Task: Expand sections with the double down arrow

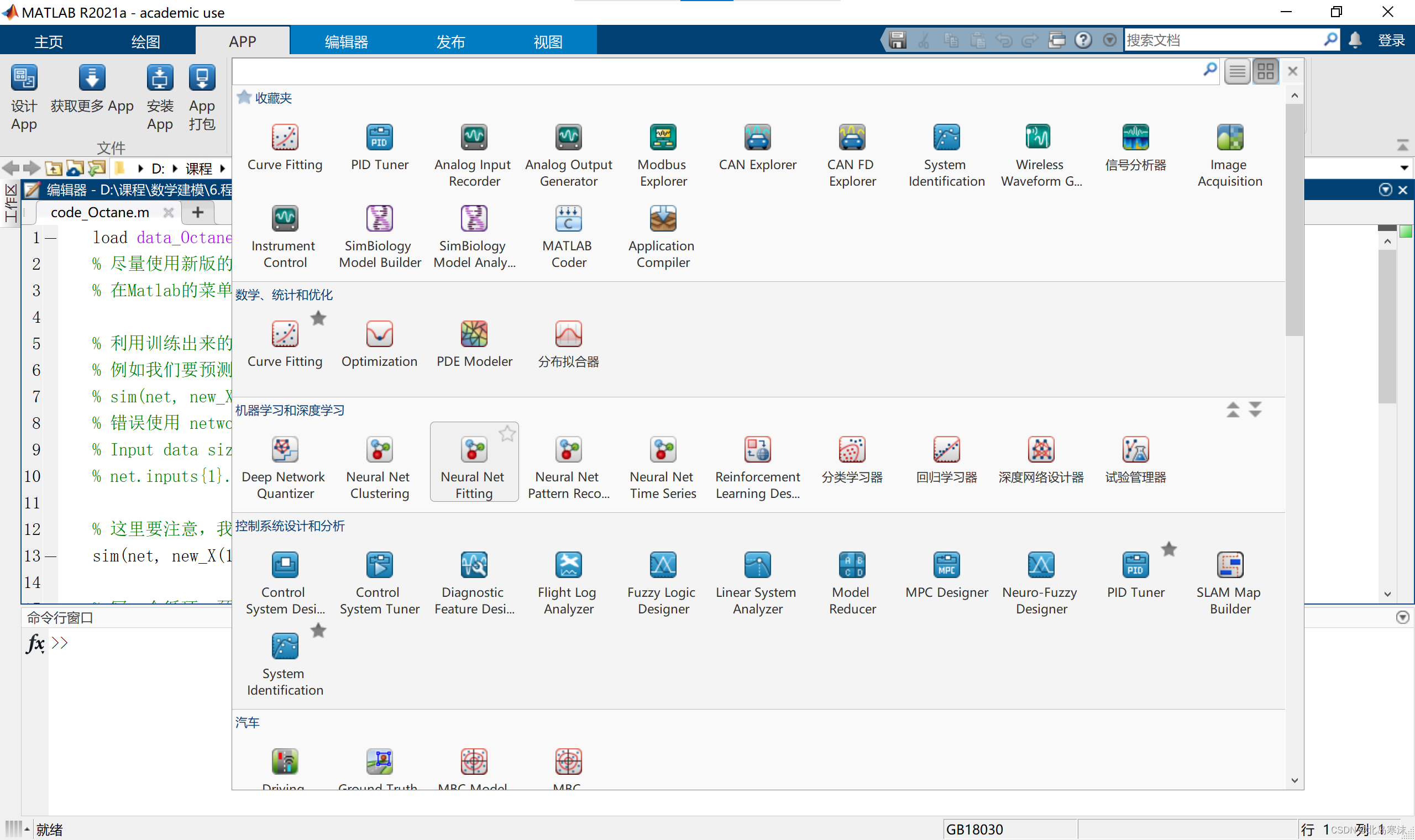Action: 1255,410
